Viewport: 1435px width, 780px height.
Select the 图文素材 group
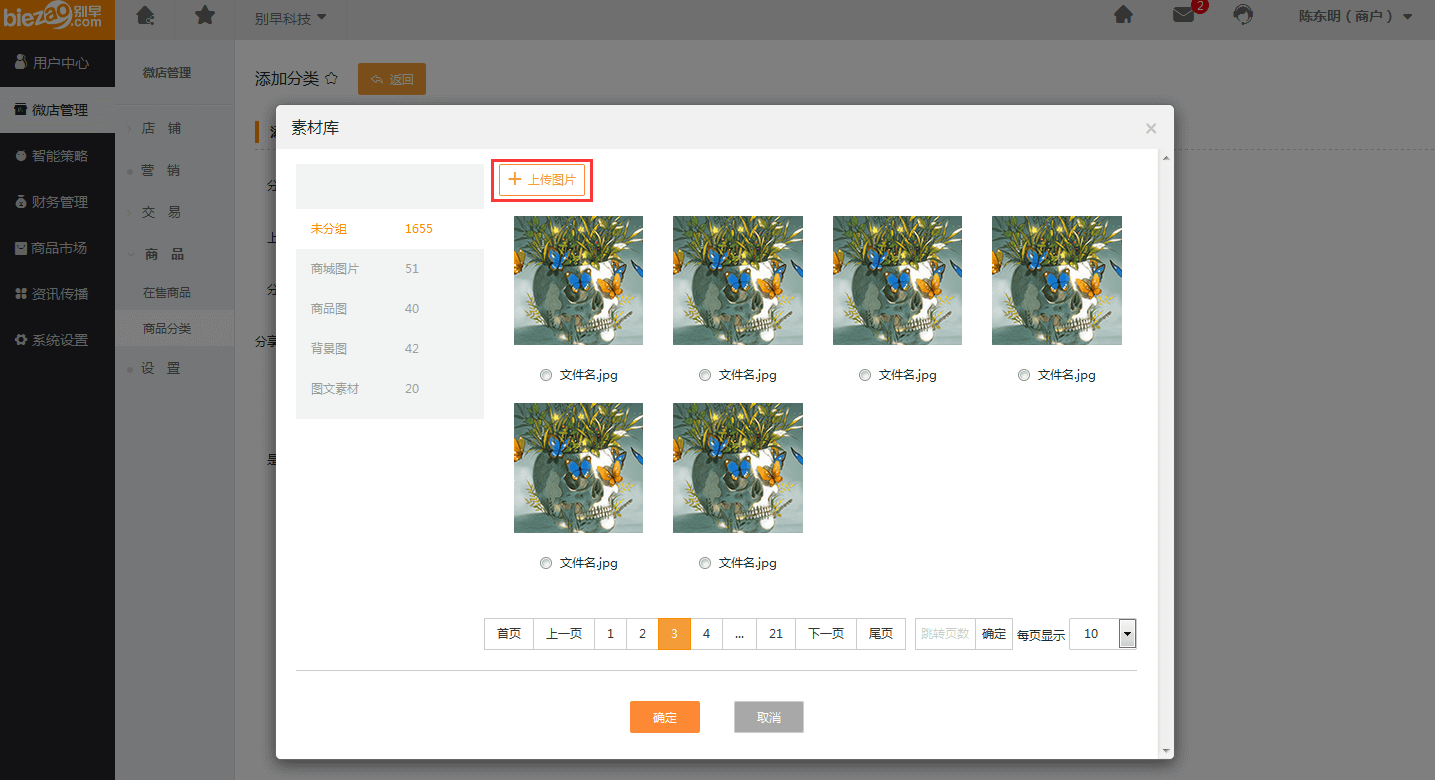tap(390, 389)
